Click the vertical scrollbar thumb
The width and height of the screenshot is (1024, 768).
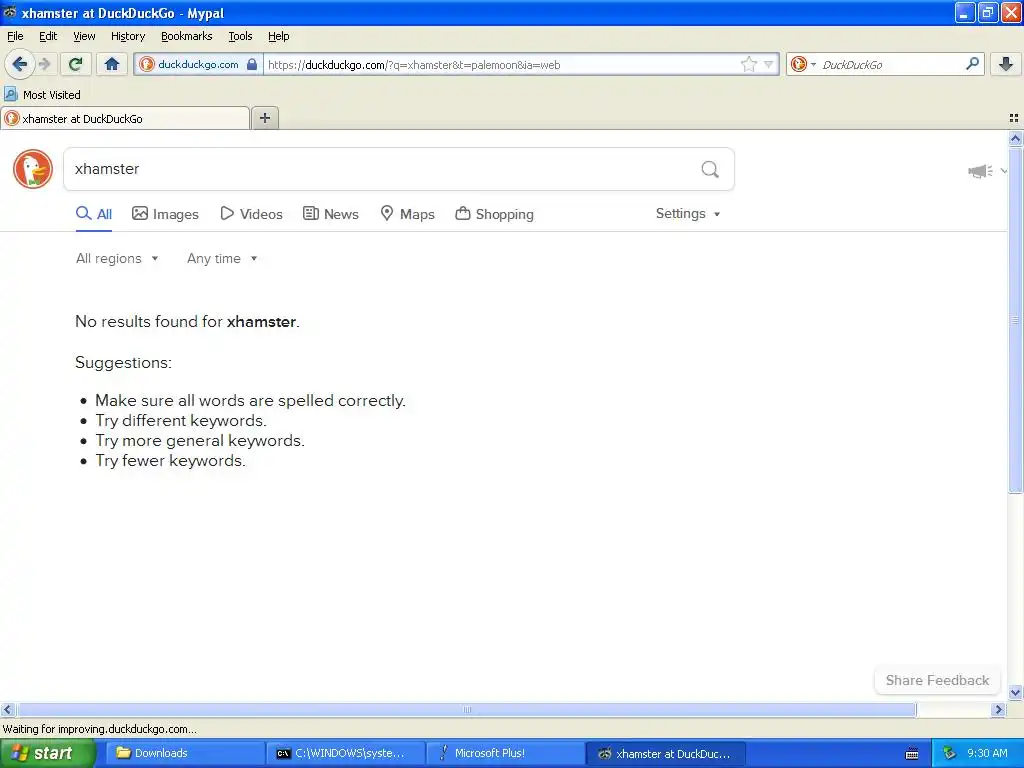(x=1015, y=320)
